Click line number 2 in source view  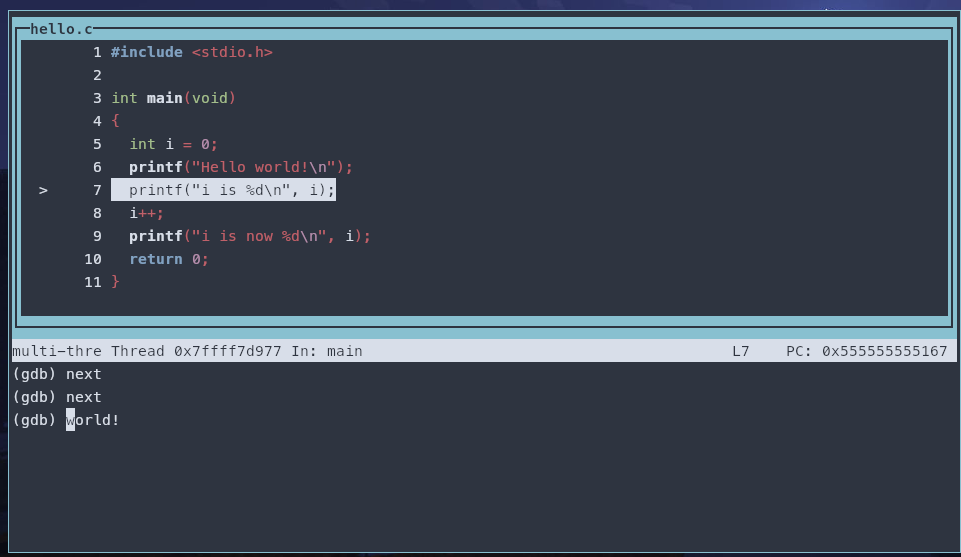click(97, 75)
